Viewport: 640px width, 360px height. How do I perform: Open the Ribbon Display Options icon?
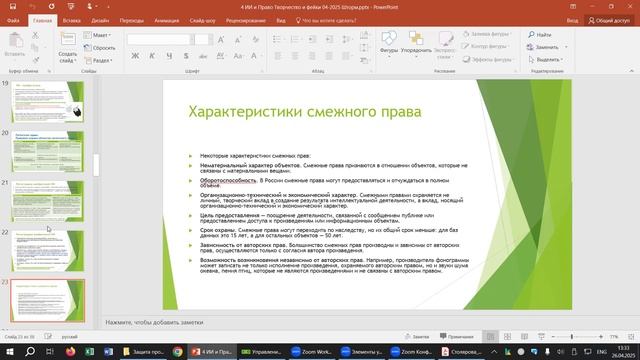(573, 7)
